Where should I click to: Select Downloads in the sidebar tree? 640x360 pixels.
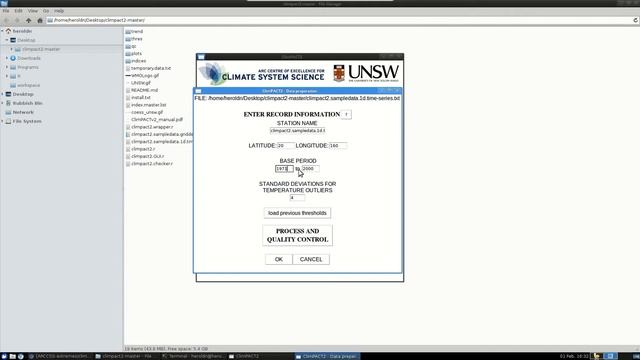click(29, 58)
